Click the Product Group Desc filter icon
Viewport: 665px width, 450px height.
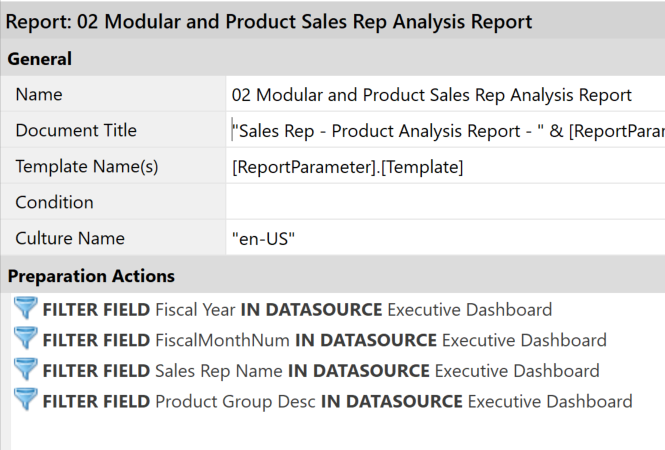point(27,401)
